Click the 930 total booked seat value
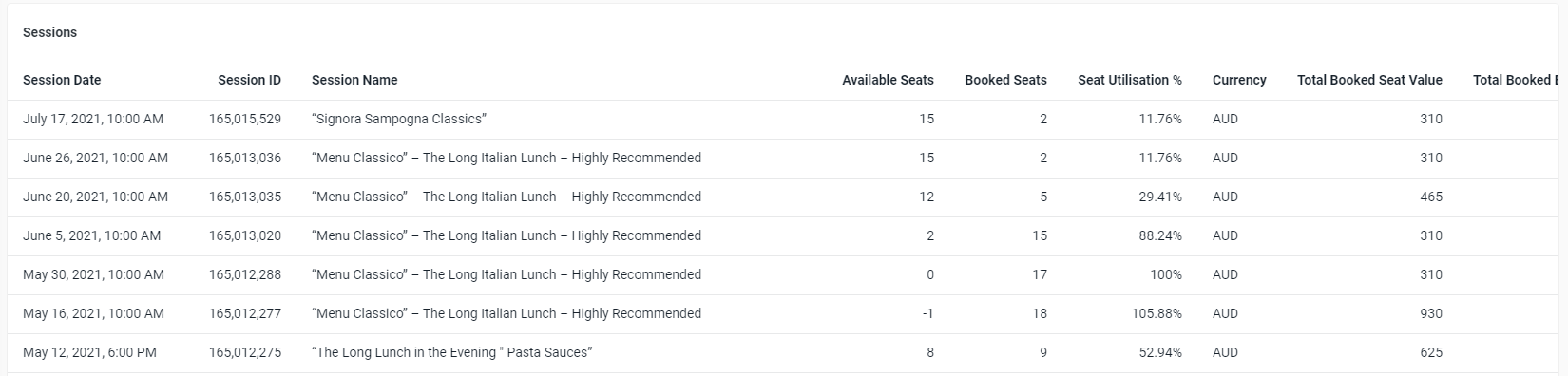Image resolution: width=1568 pixels, height=376 pixels. pyautogui.click(x=1431, y=313)
